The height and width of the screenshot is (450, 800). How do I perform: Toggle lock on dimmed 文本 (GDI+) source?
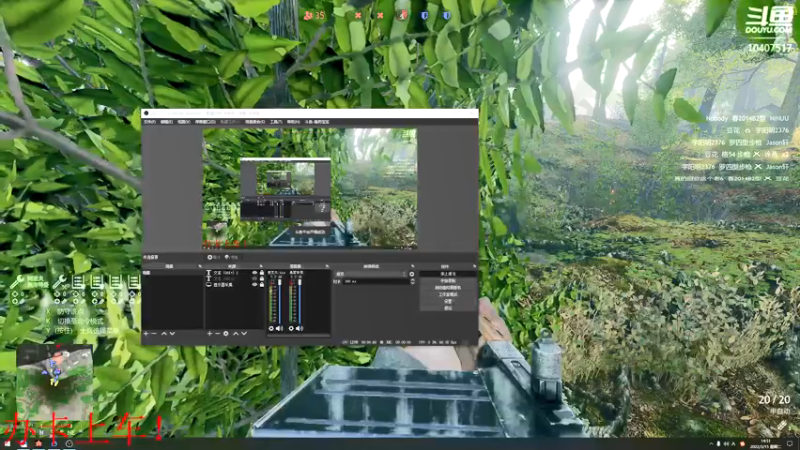tap(262, 278)
